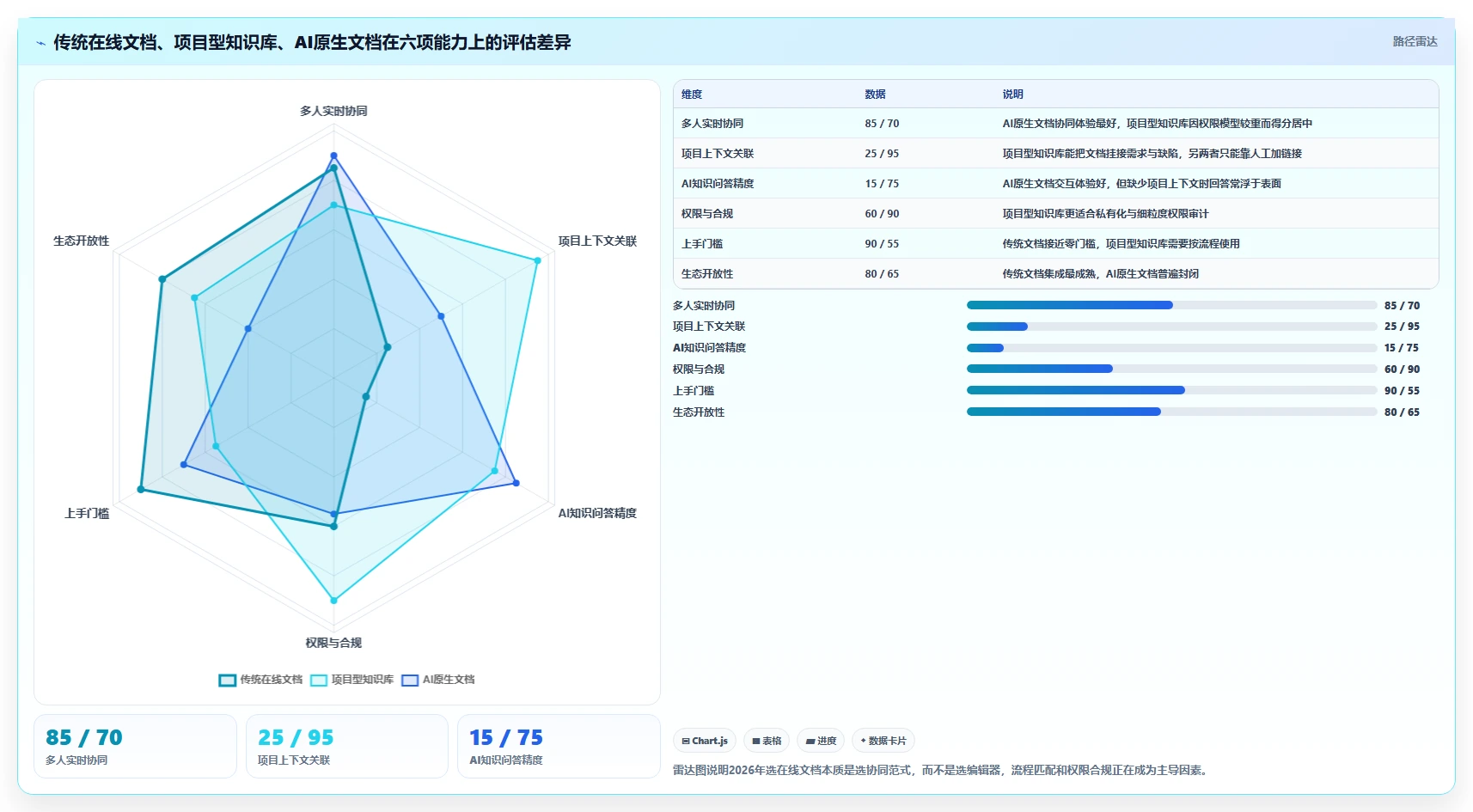
Task: Click the 数据 column header
Action: pos(875,95)
